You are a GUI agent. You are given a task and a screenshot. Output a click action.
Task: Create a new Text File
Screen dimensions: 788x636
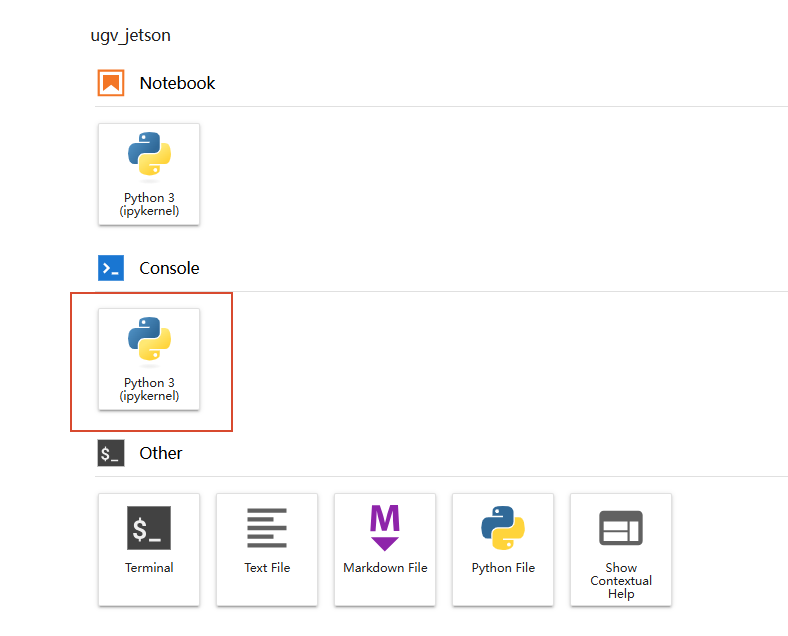click(267, 550)
